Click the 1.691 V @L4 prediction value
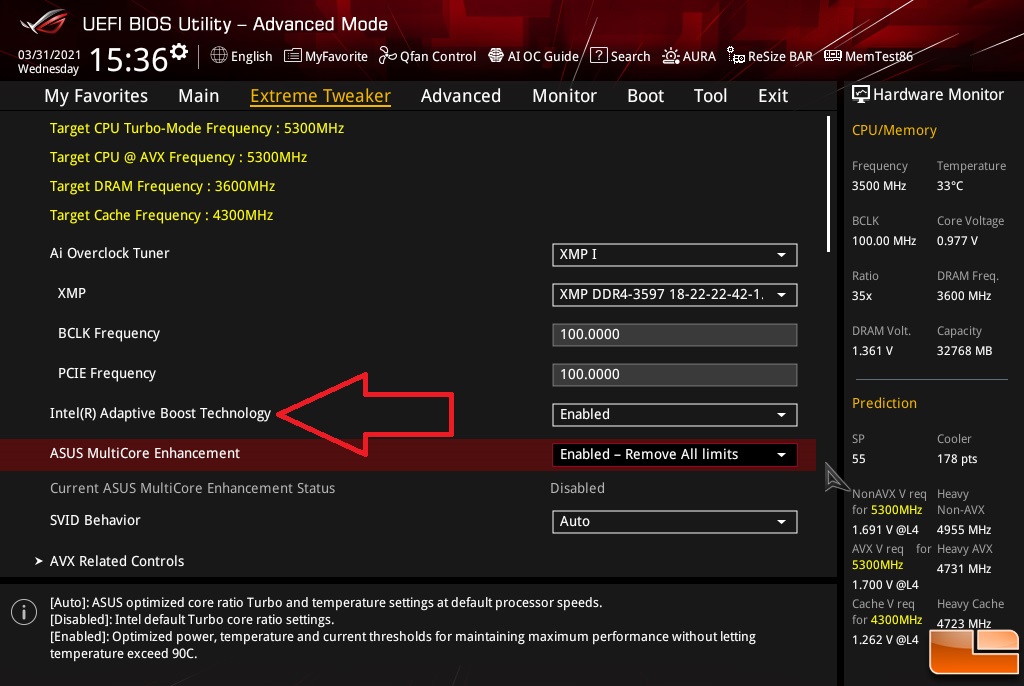This screenshot has width=1024, height=686. click(885, 530)
